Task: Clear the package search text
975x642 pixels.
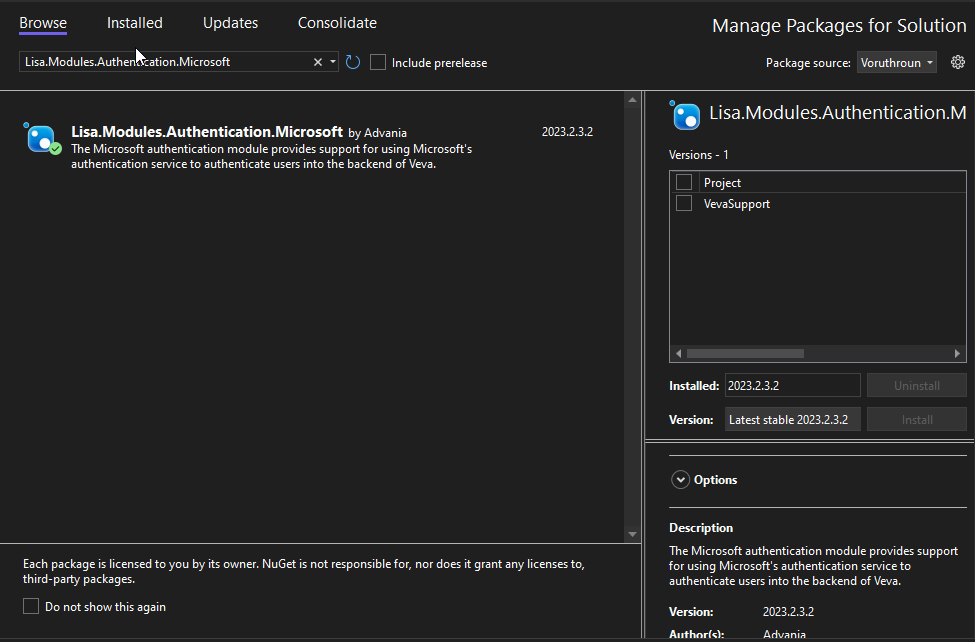Action: [x=318, y=62]
